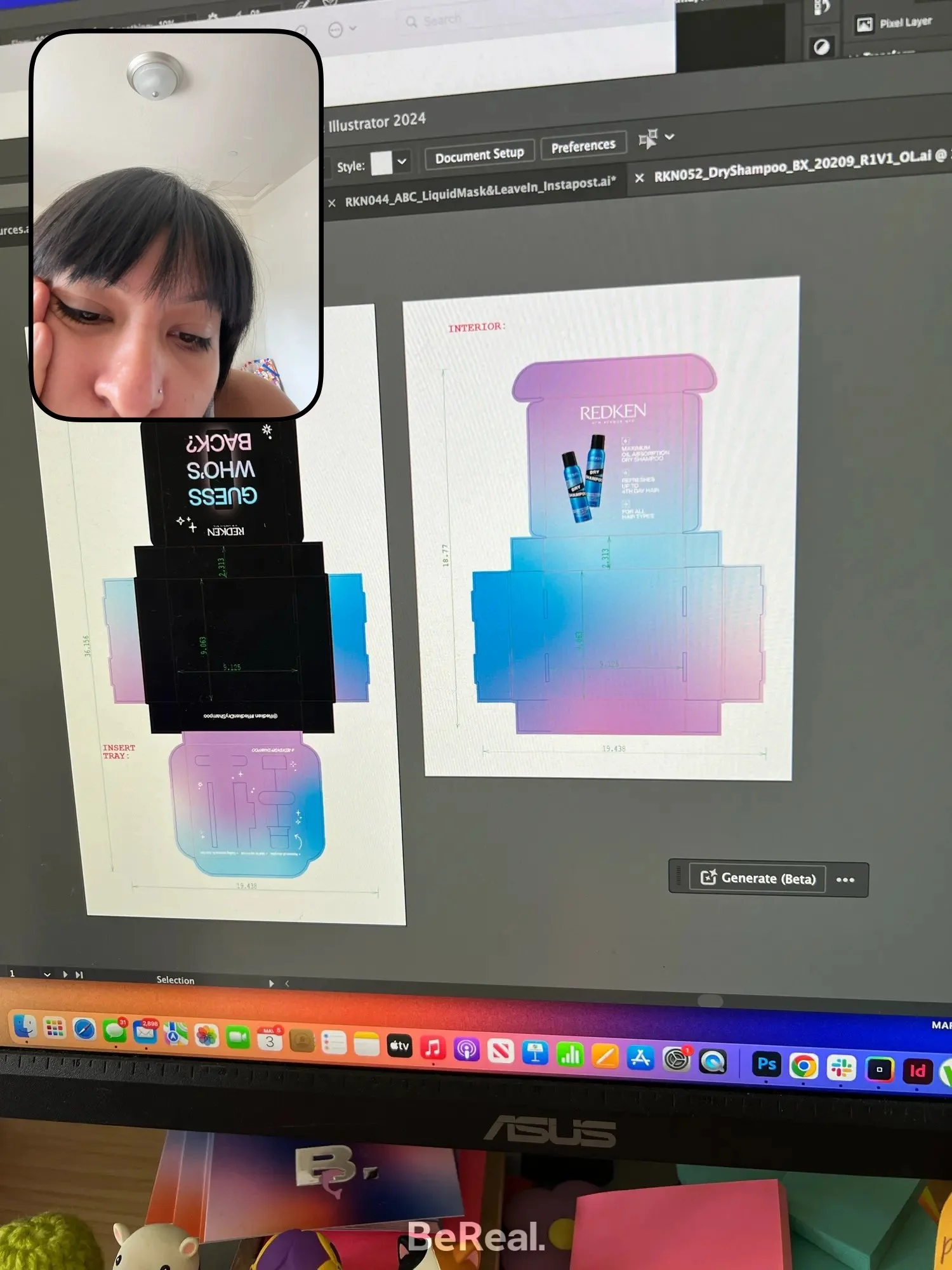952x1270 pixels.
Task: Click the horizontal scroll left arrow
Action: (287, 983)
